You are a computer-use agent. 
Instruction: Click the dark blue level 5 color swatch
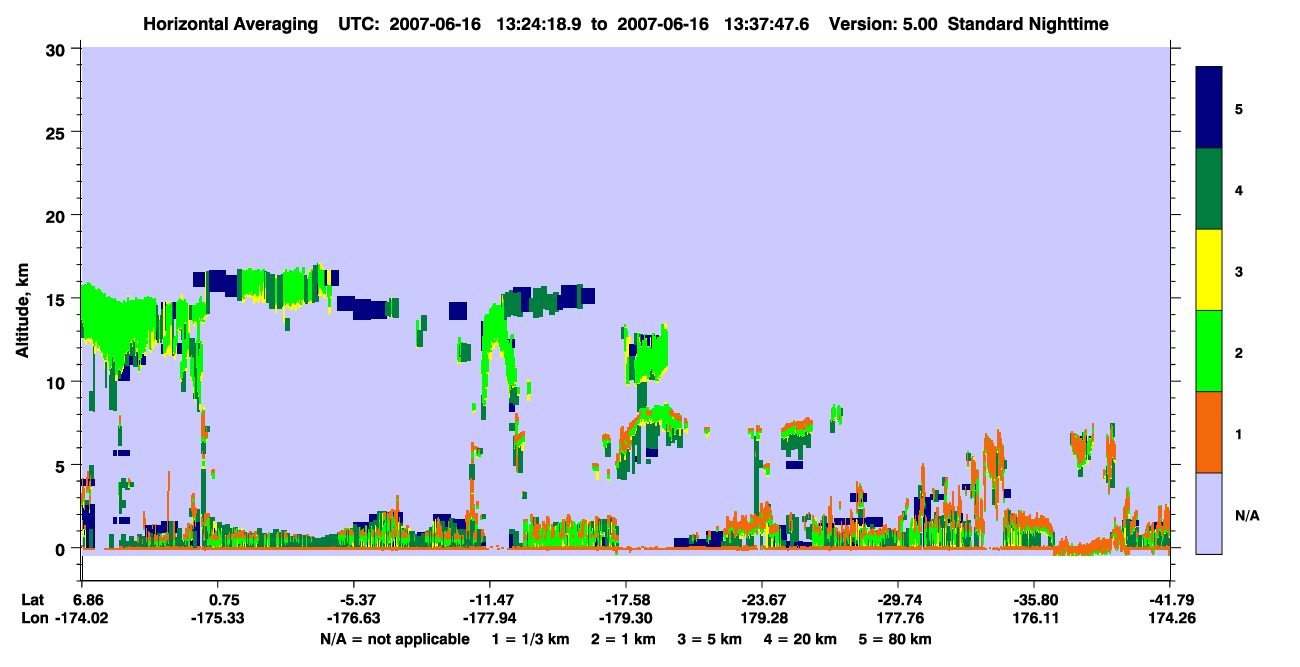[x=1209, y=108]
